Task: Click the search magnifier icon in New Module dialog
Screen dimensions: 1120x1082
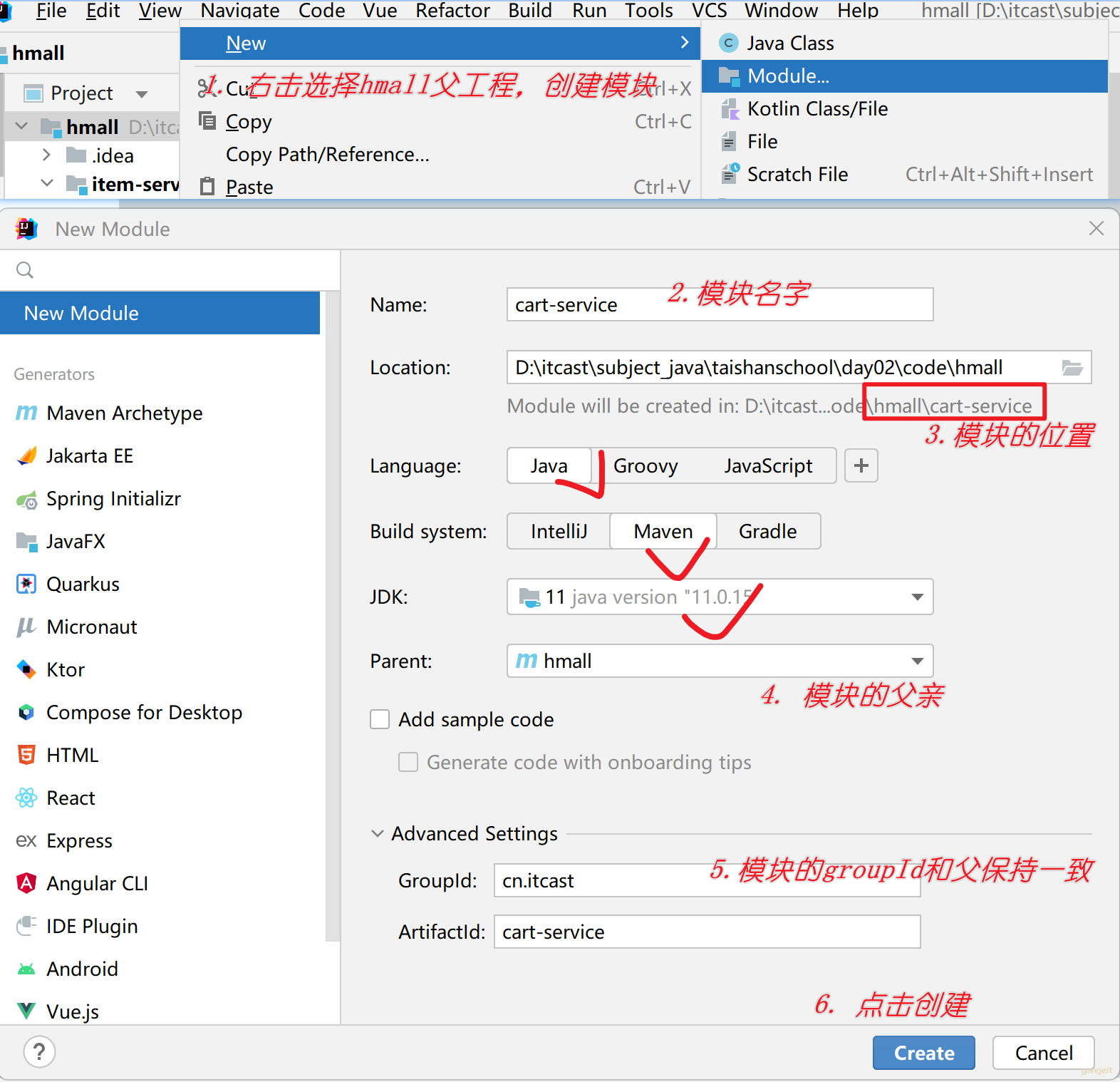Action: tap(25, 270)
